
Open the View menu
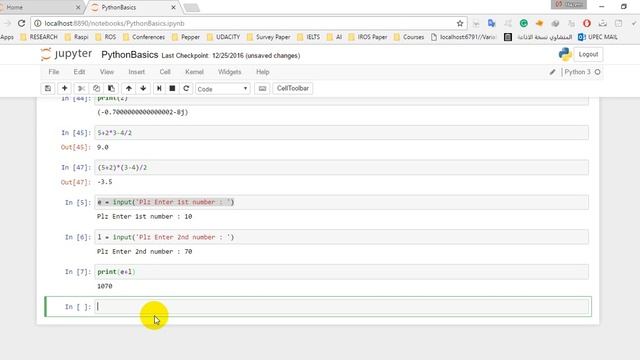[x=107, y=72]
